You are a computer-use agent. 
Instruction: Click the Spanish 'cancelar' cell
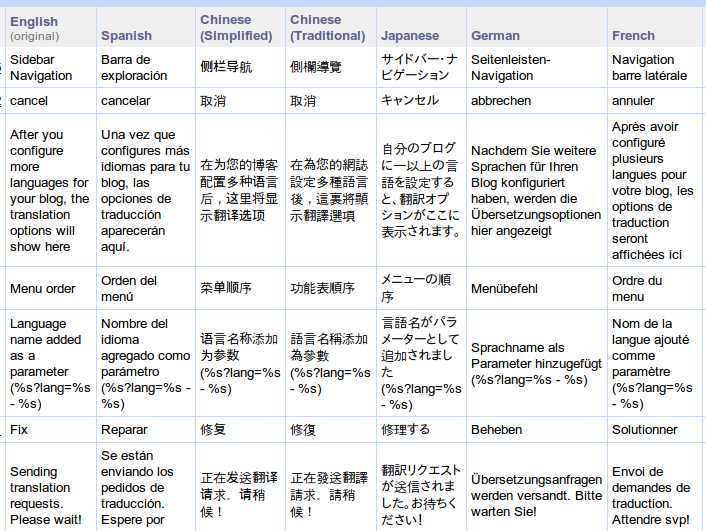pyautogui.click(x=146, y=101)
